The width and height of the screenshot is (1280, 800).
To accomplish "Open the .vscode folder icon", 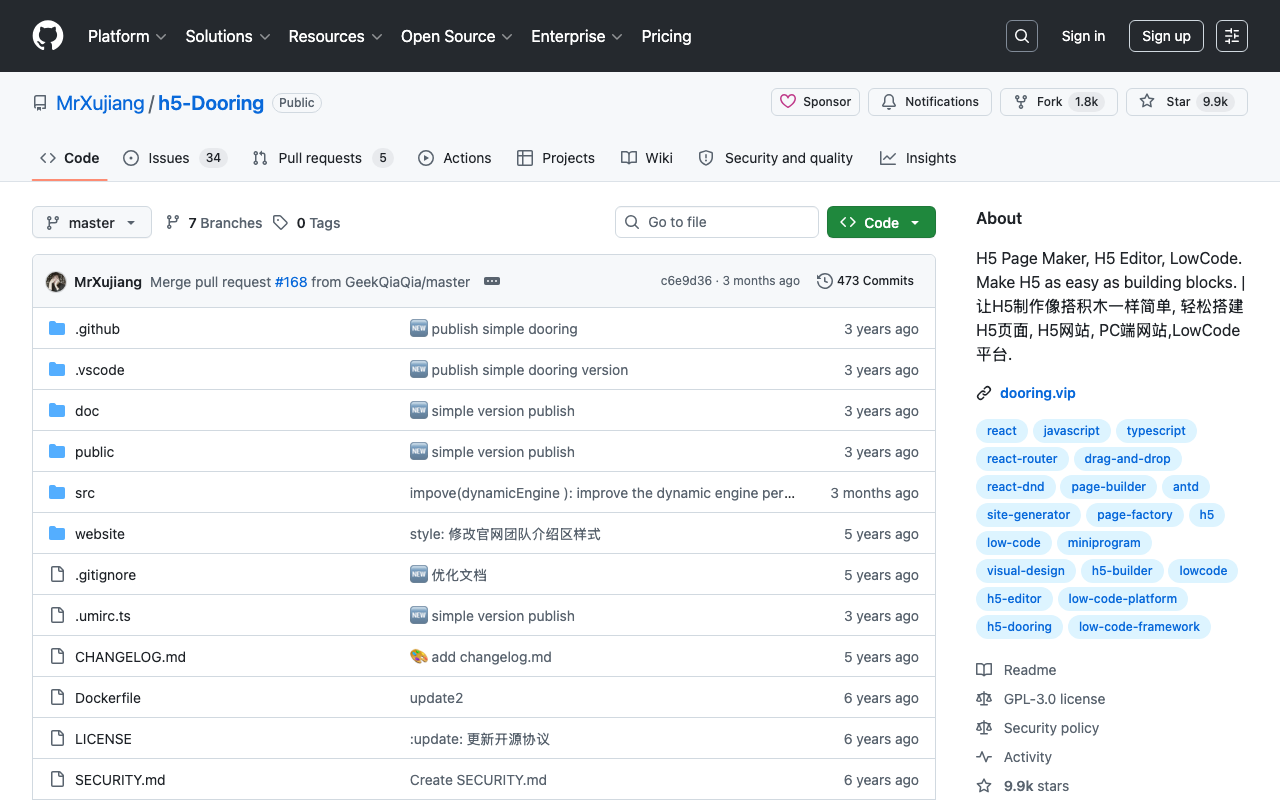I will click(x=57, y=370).
